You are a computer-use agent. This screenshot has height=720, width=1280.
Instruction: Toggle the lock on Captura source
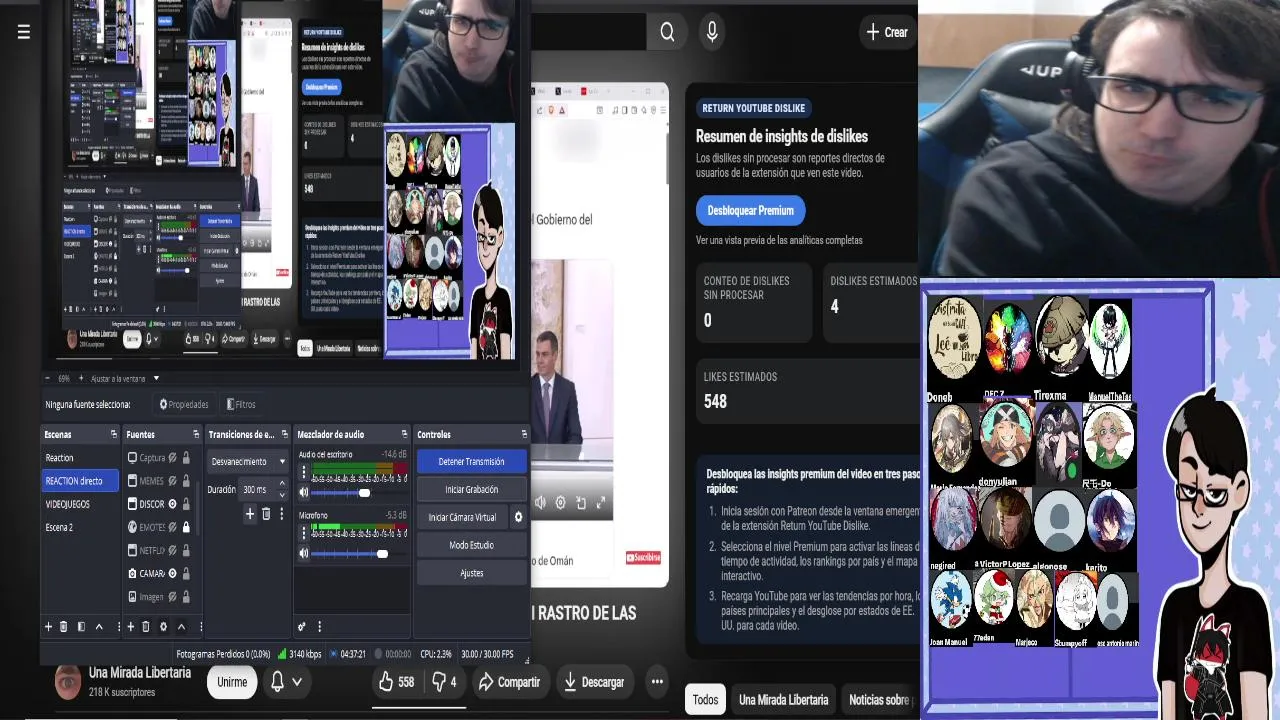(186, 458)
